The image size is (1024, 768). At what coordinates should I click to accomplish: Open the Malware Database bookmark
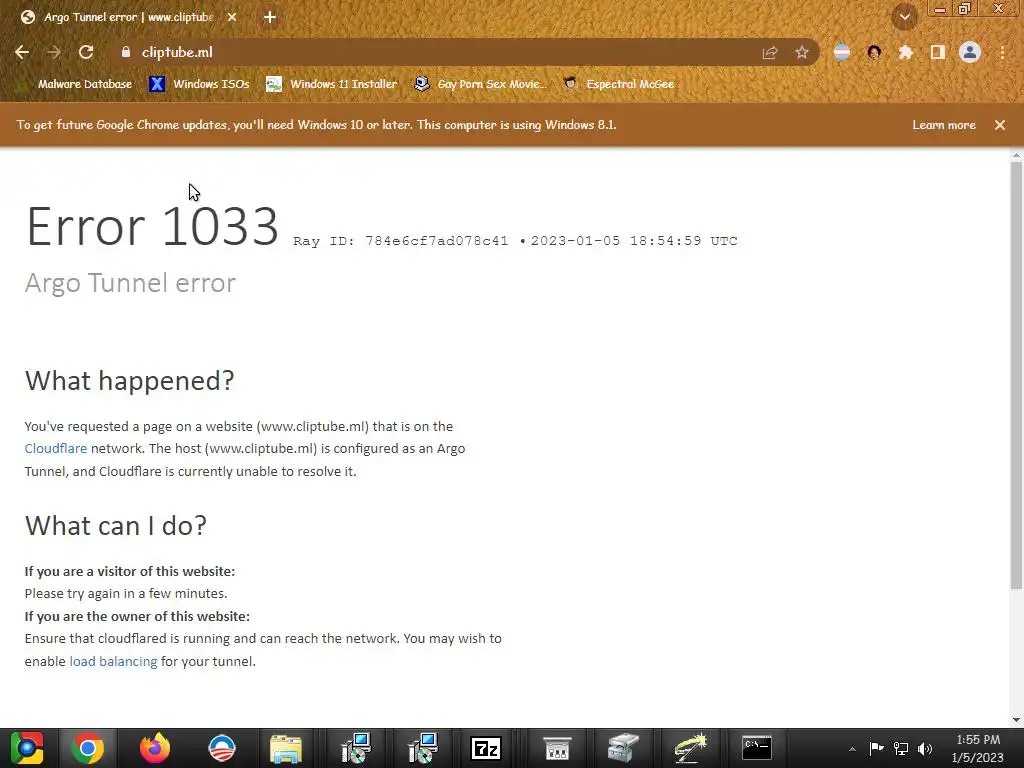pos(76,84)
